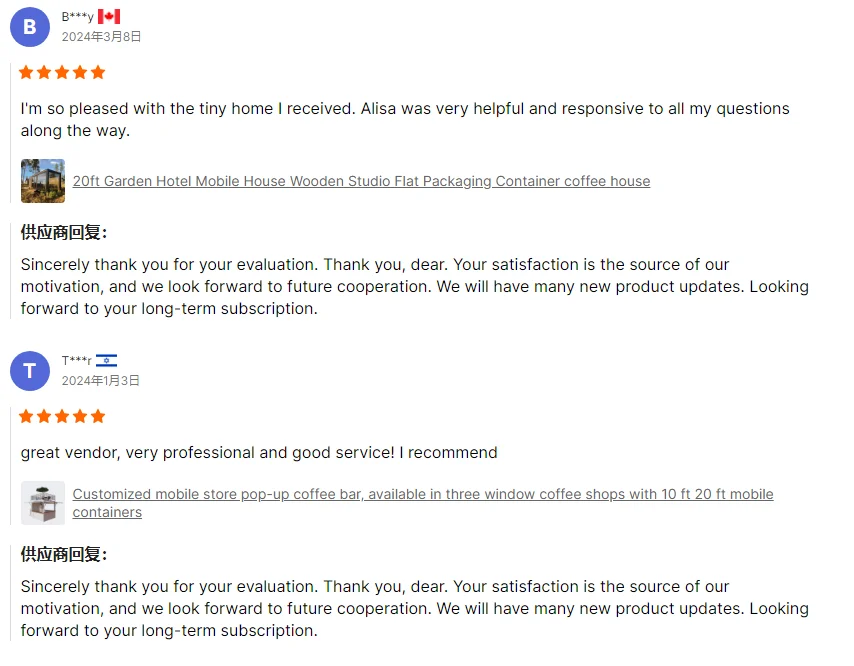Click the review text mentioning Alisa
The height and width of the screenshot is (666, 854).
405,119
